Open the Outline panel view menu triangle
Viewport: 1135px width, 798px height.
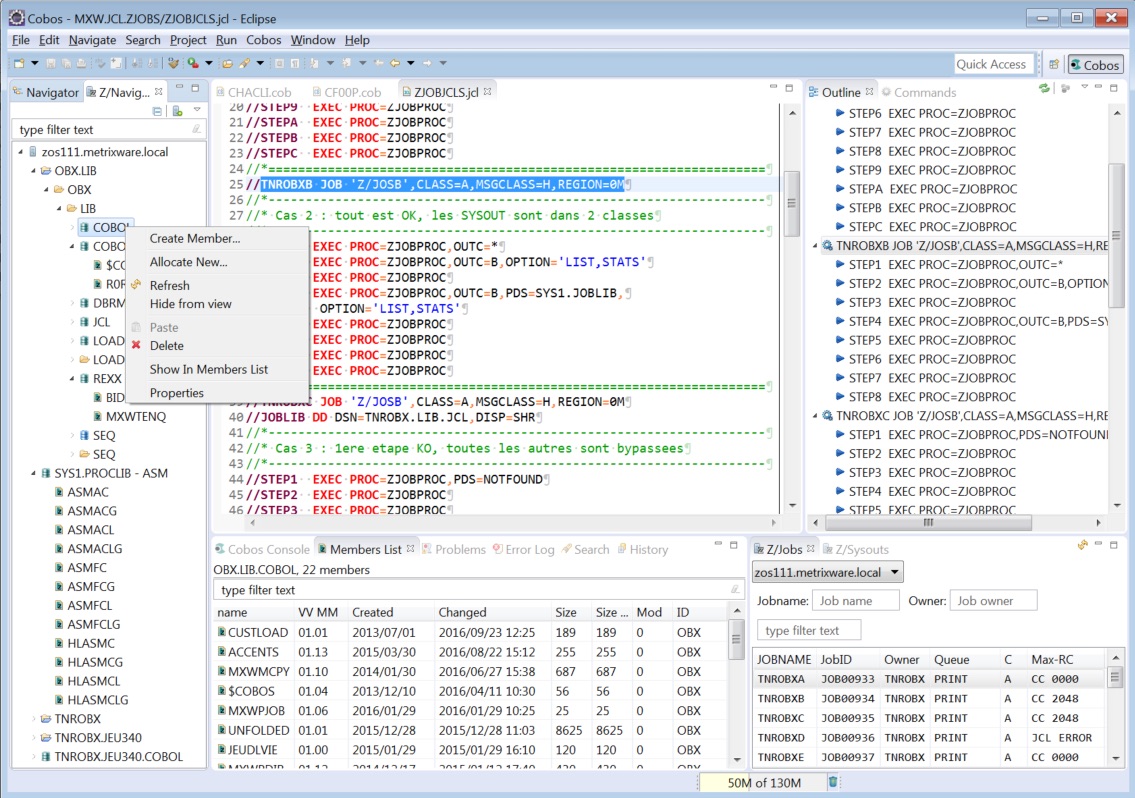[1084, 88]
